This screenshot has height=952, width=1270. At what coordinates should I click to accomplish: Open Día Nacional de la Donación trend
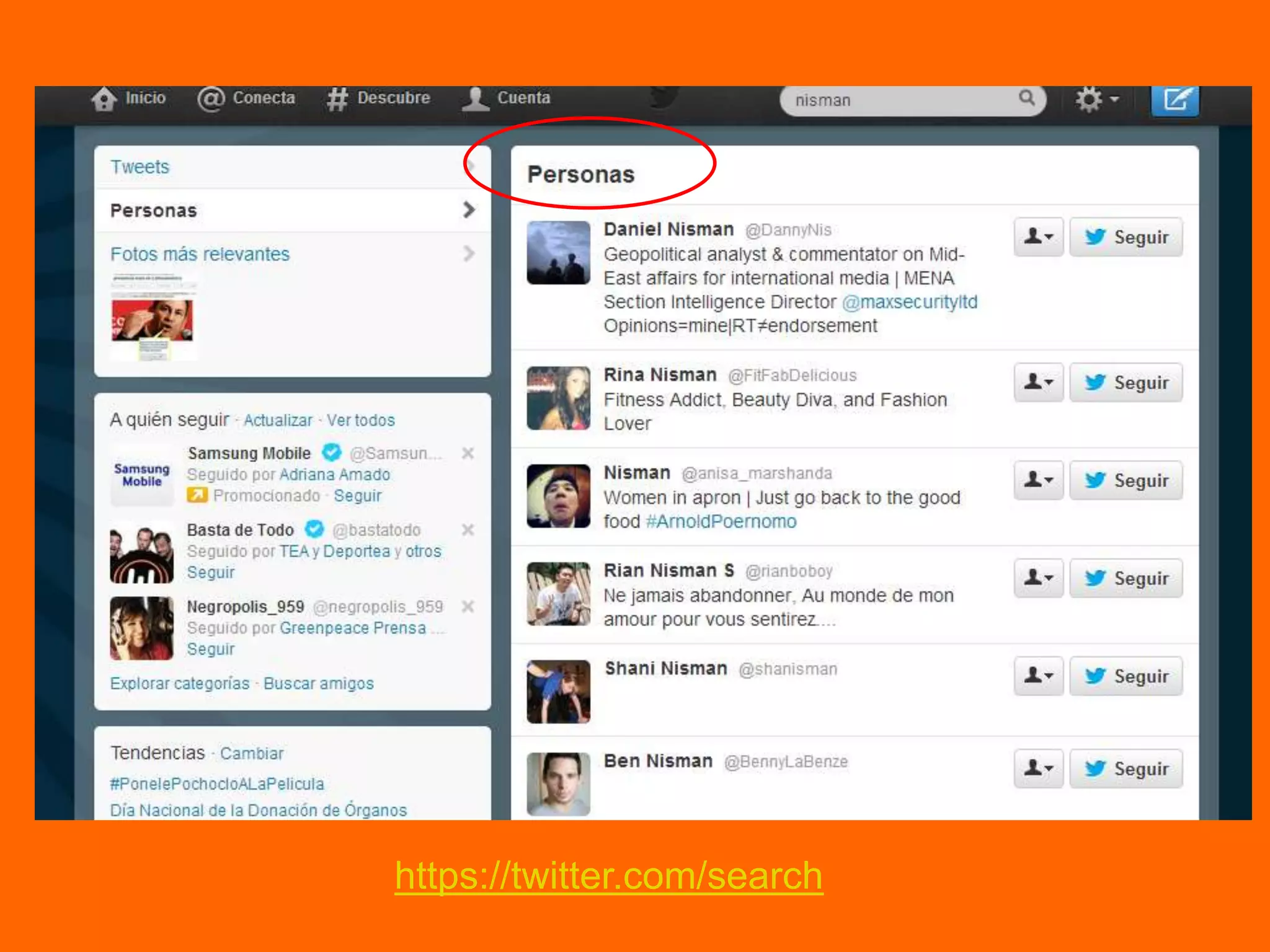tap(259, 810)
